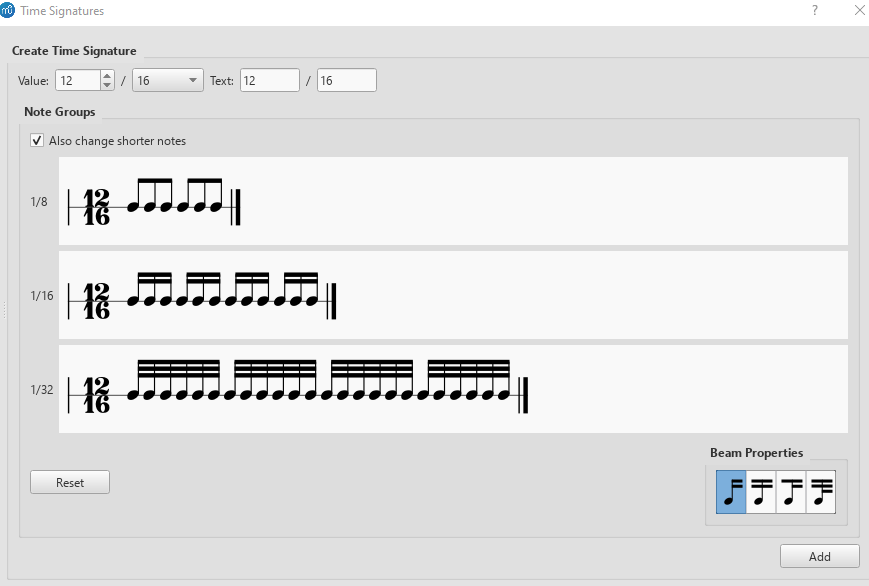Image resolution: width=869 pixels, height=586 pixels.
Task: Select the third beam subdivision icon
Action: tap(791, 491)
